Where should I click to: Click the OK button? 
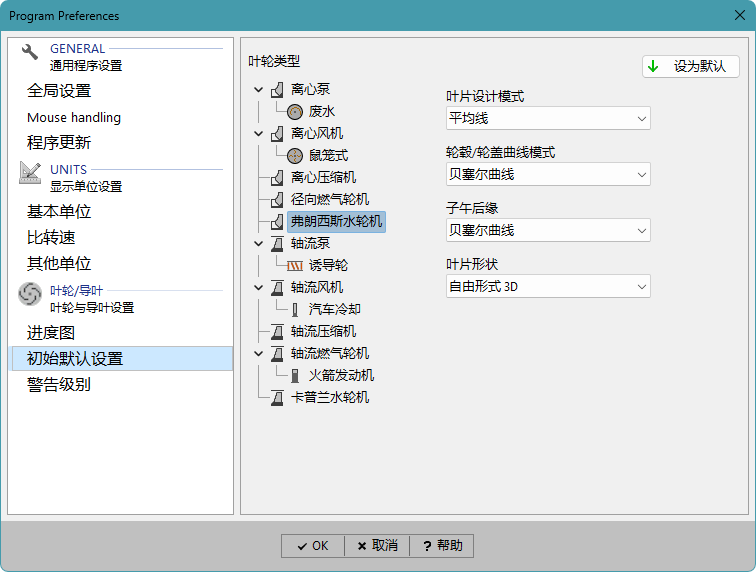pyautogui.click(x=312, y=546)
